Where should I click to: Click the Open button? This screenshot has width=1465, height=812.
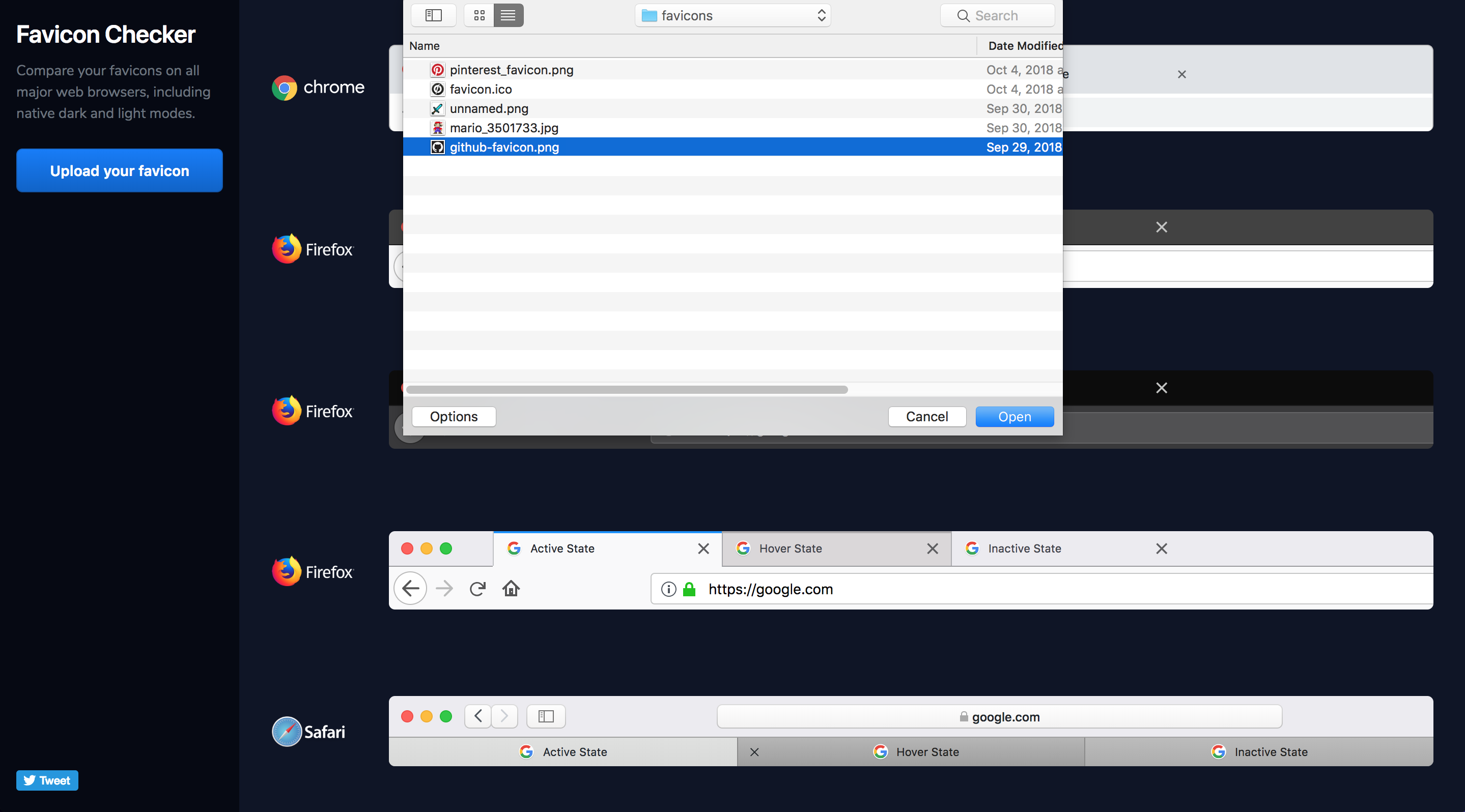pos(1014,417)
